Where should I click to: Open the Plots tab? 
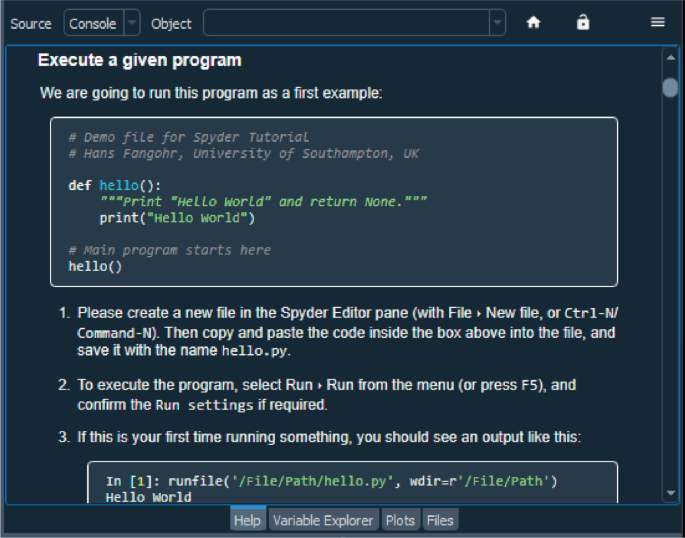point(400,520)
